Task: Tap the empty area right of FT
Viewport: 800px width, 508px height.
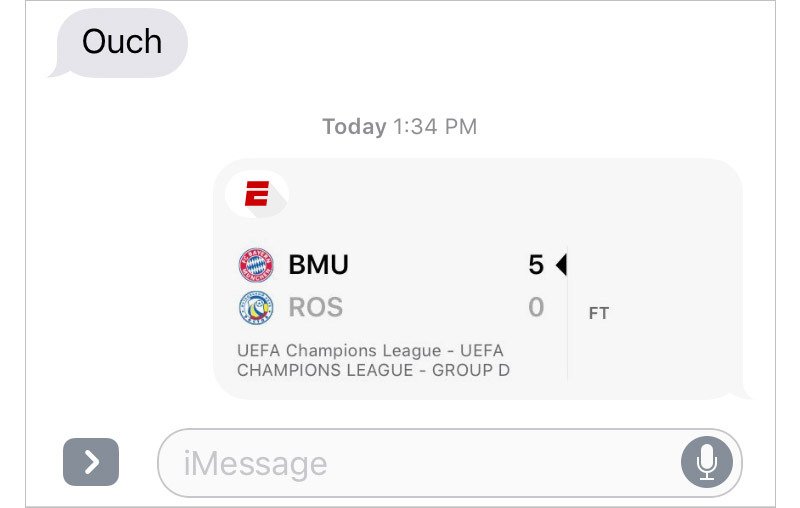Action: pos(673,313)
